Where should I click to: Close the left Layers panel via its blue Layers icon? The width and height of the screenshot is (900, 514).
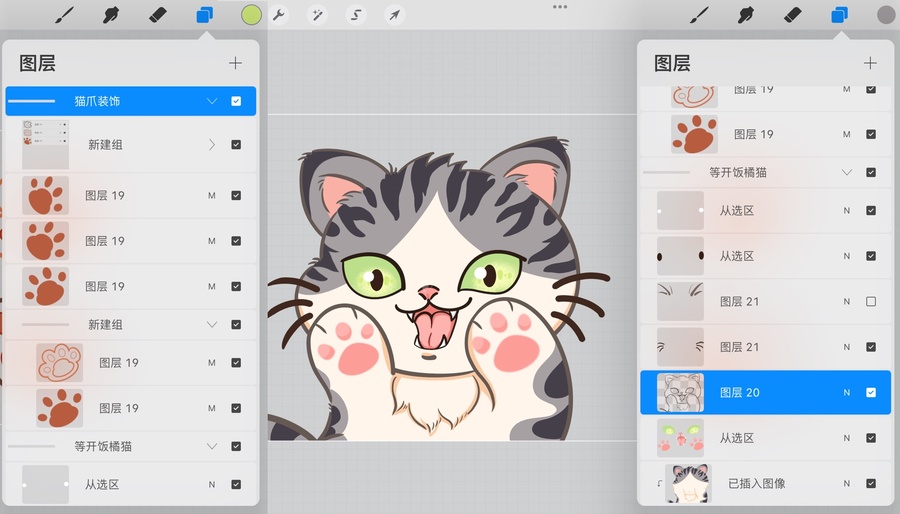click(x=204, y=15)
